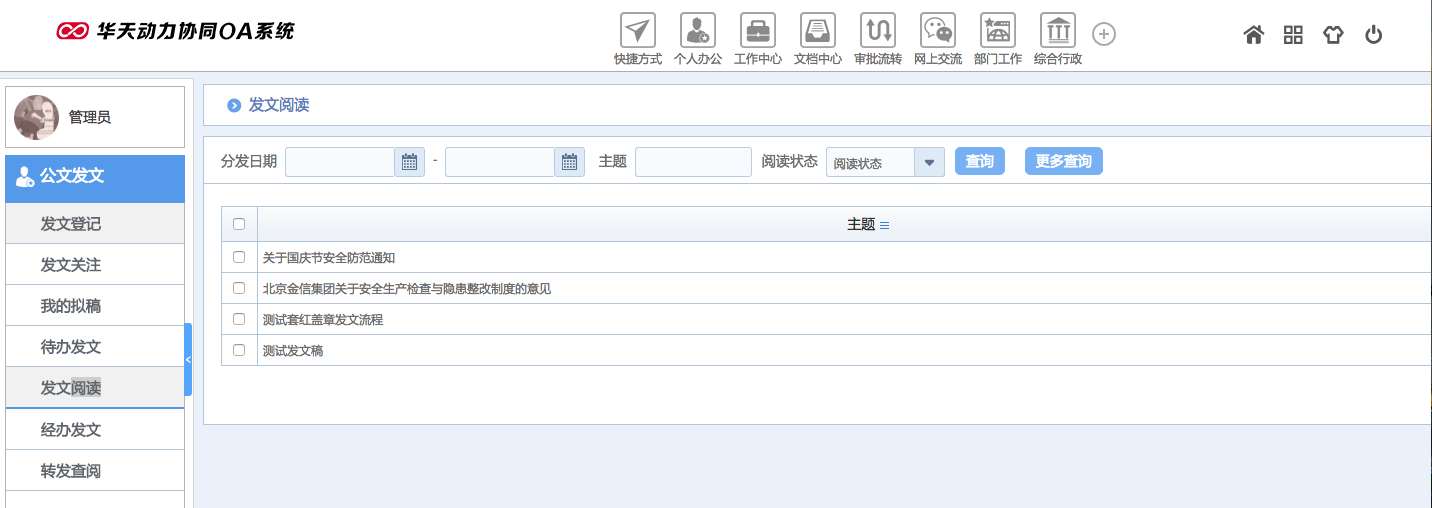
Task: Open the 综合行政 administration icon
Action: [x=1058, y=30]
